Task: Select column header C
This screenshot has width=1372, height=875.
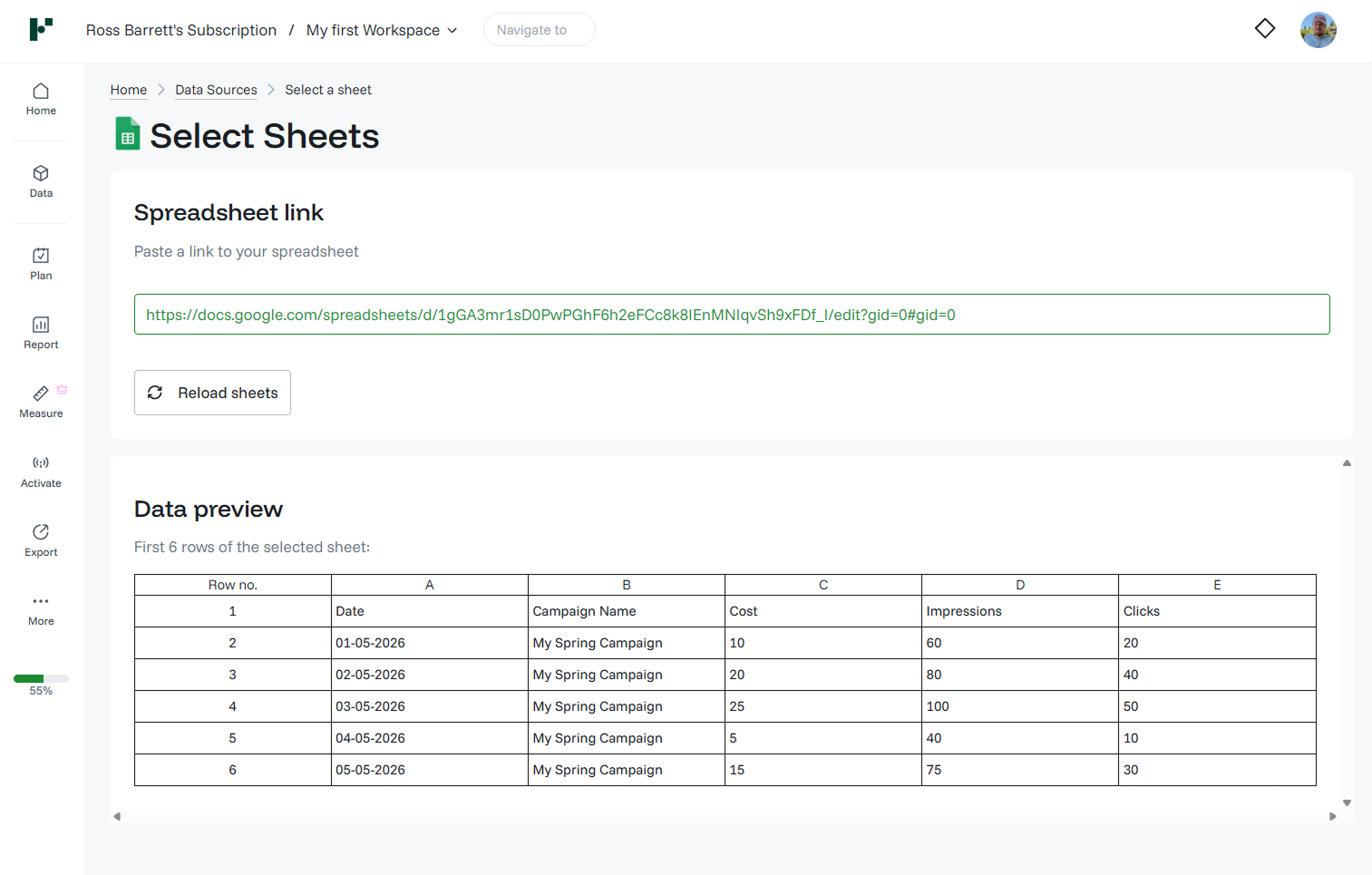Action: point(823,585)
